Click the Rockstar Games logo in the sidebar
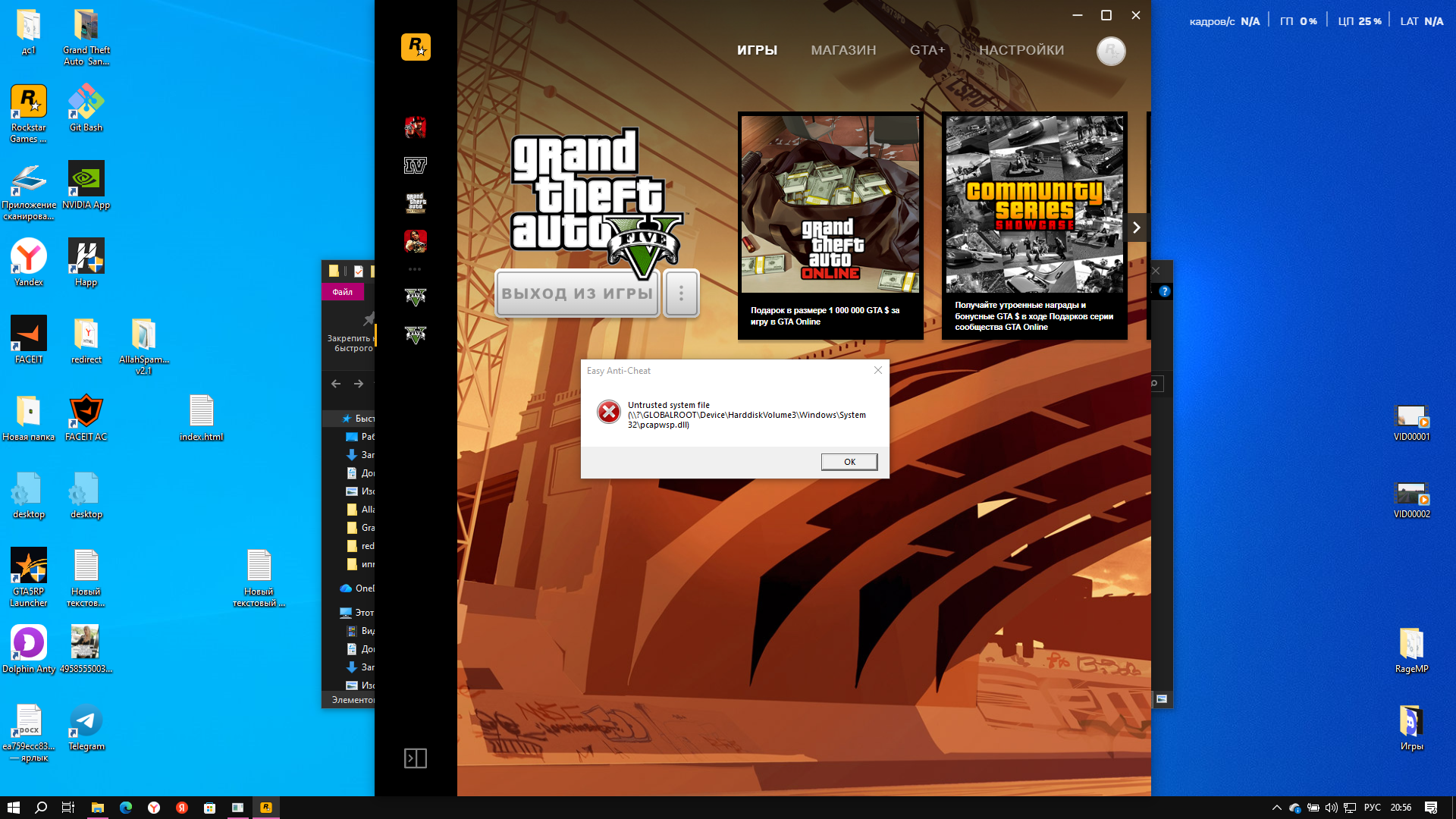Viewport: 1456px width, 819px height. click(x=416, y=47)
